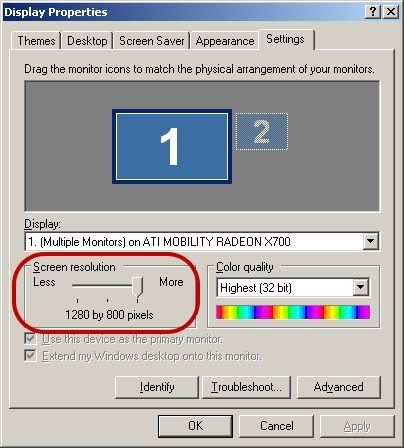Go to the Screen Saver tab
404x448 pixels.
(x=152, y=41)
